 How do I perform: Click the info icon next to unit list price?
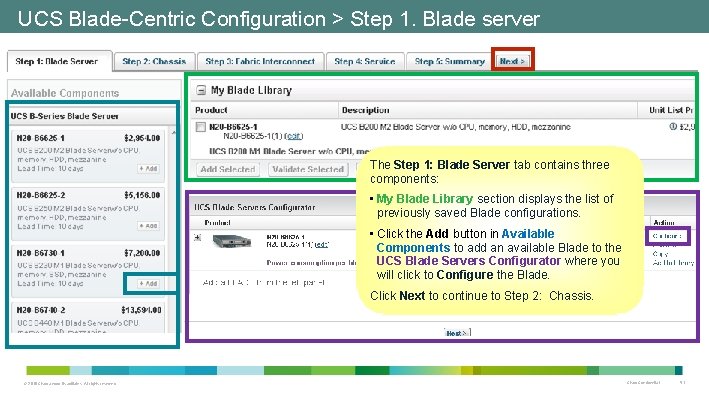pos(672,127)
